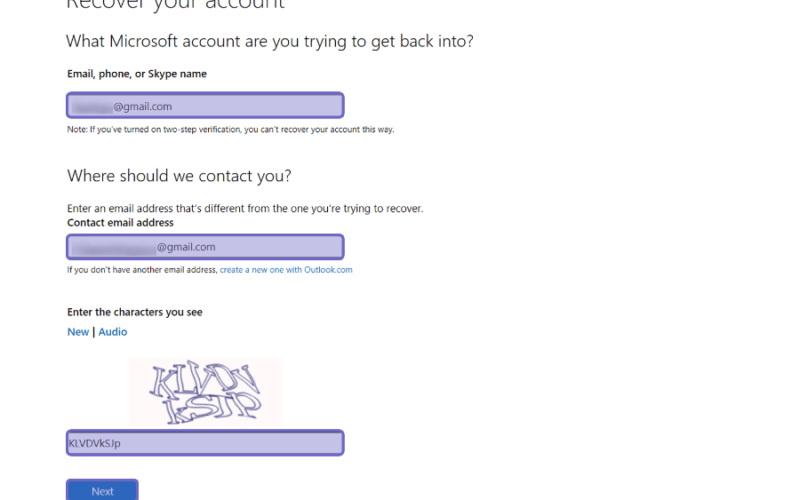The height and width of the screenshot is (500, 800).
Task: Click the 'What Microsoft account' question heading
Action: point(269,41)
